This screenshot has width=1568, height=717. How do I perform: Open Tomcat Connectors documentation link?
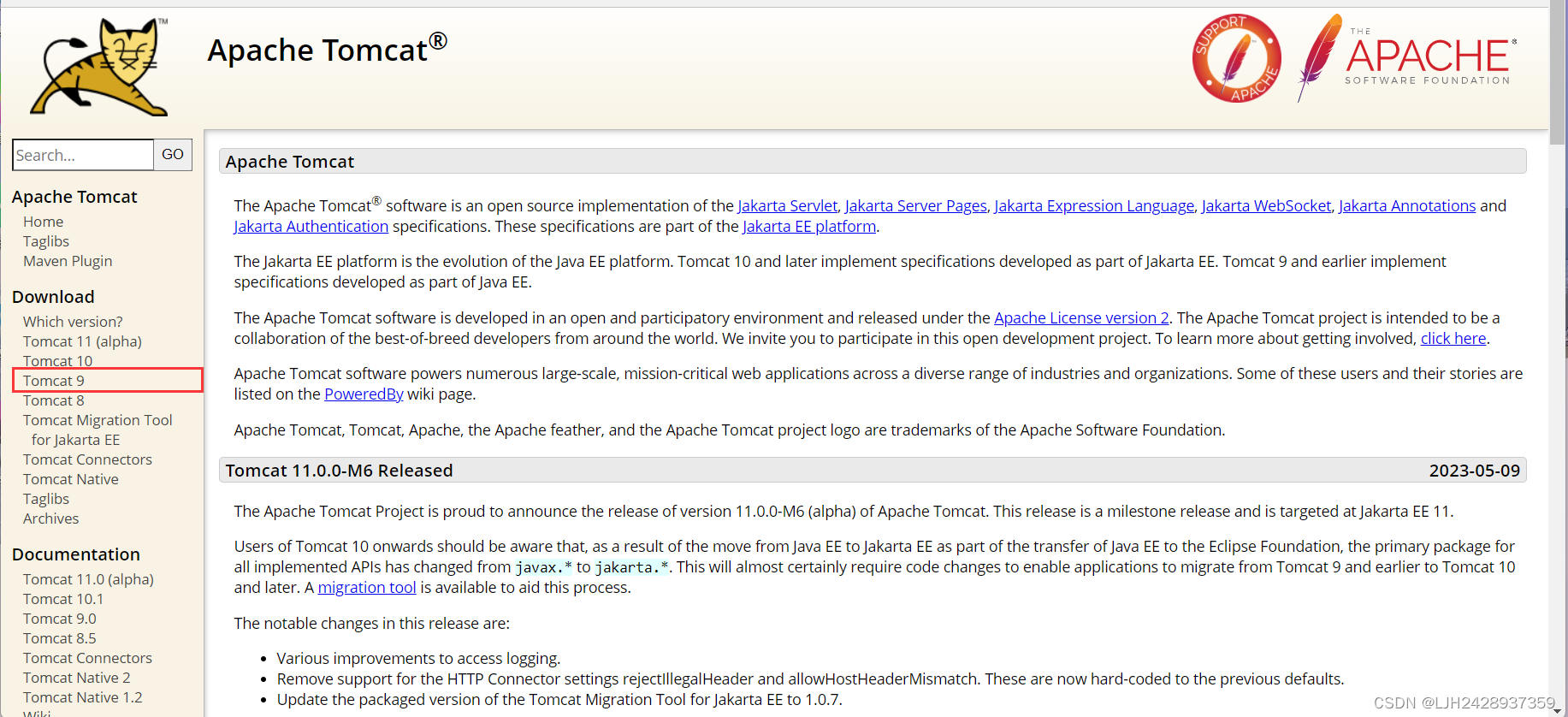point(87,658)
